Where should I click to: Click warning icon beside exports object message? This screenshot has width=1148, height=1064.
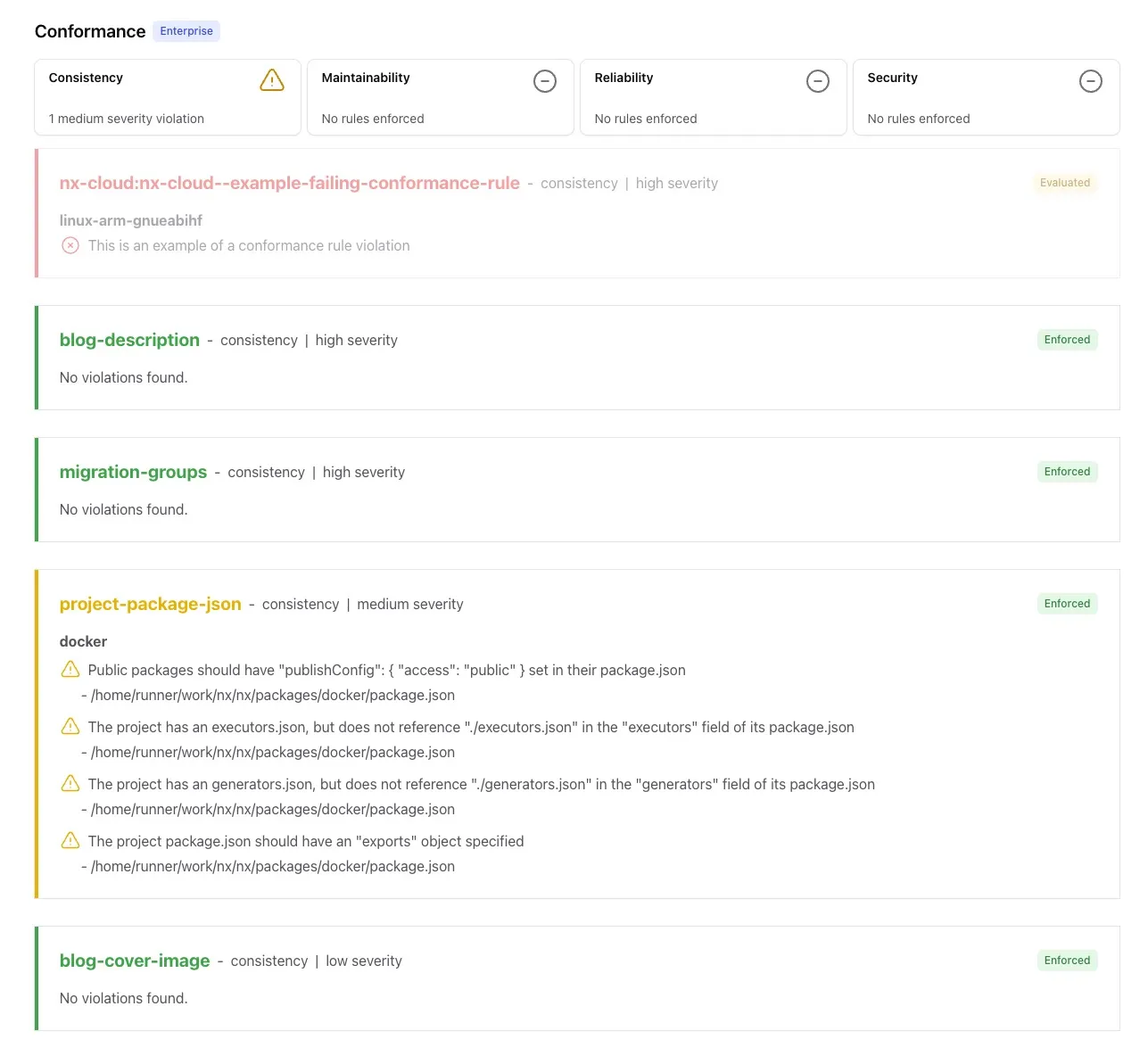point(70,841)
